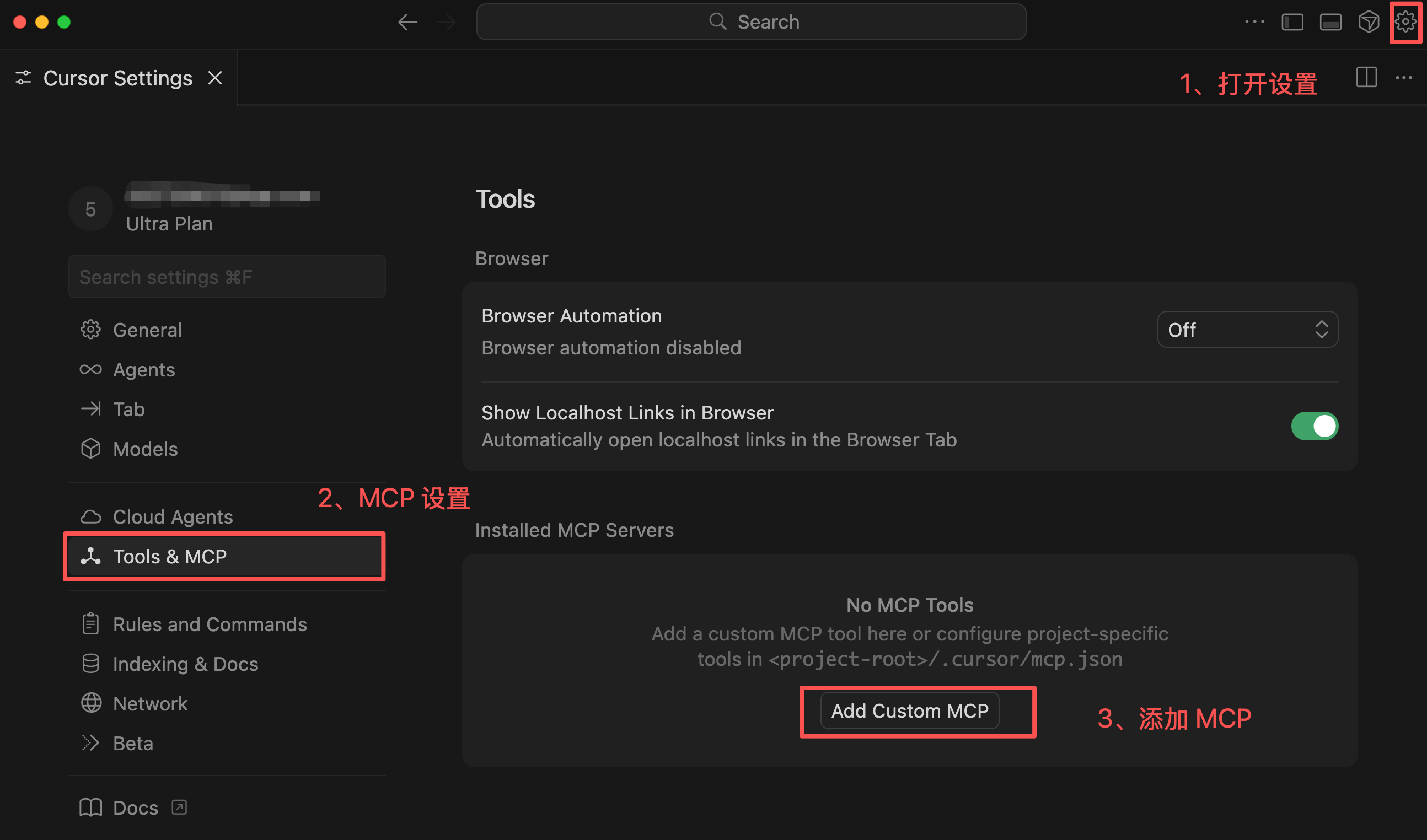This screenshot has width=1427, height=840.
Task: Turn off Show Localhost Links toggle
Action: (x=1314, y=426)
